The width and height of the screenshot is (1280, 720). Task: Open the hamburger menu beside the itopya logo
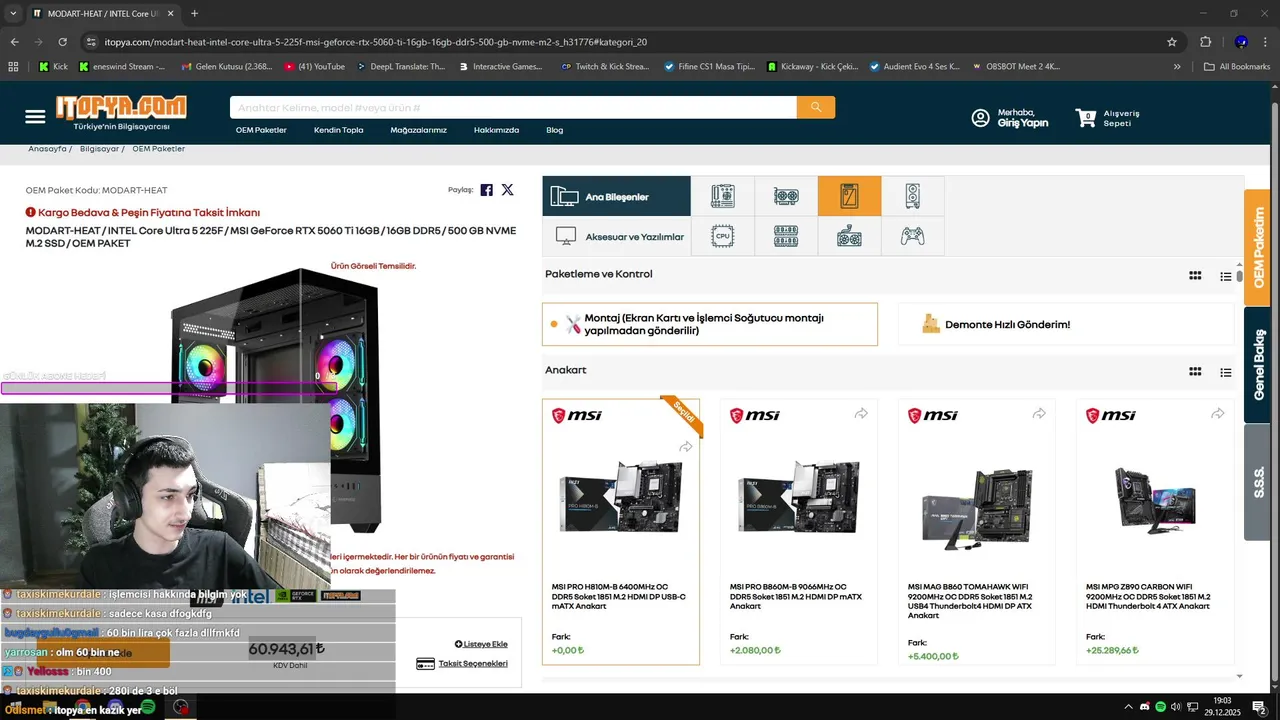point(35,117)
